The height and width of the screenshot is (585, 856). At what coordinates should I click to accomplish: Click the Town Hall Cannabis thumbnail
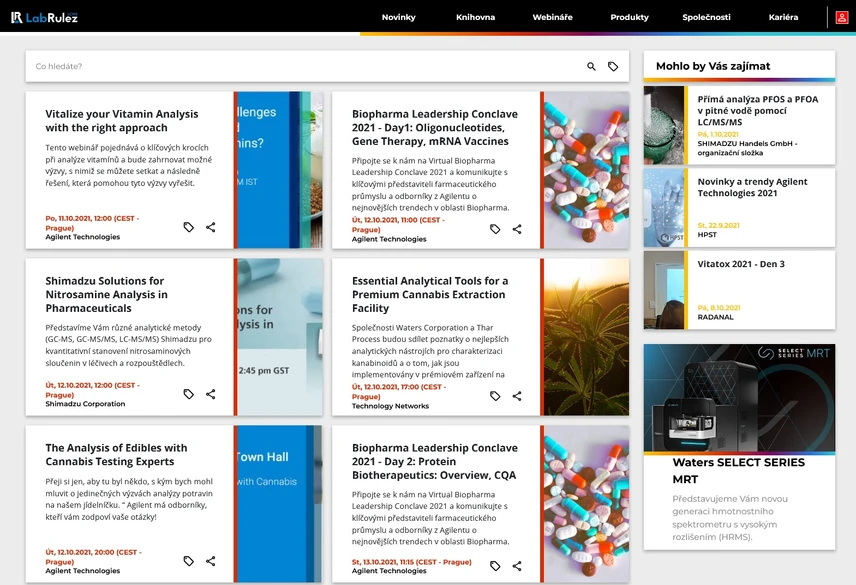(x=280, y=504)
